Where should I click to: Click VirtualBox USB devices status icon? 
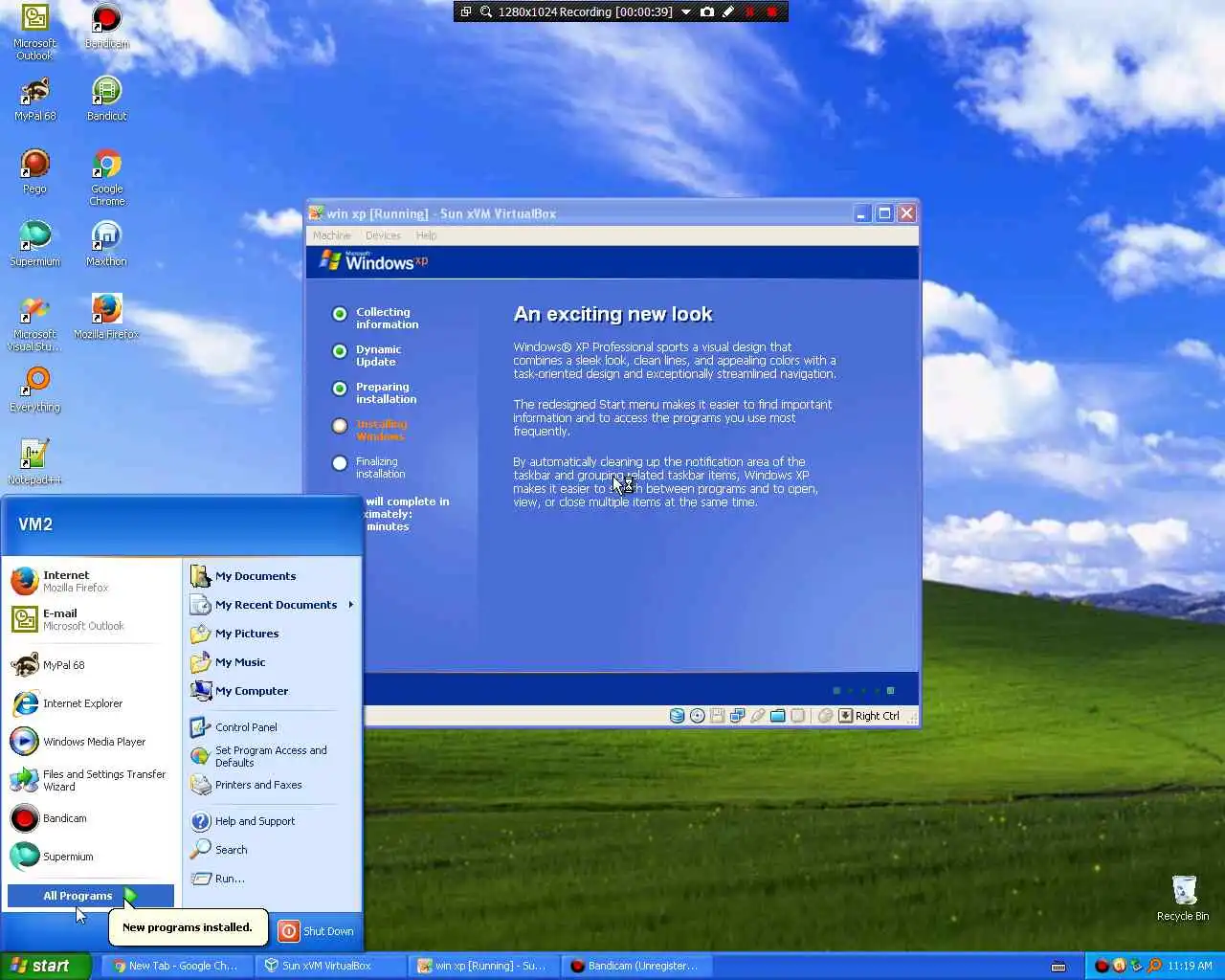tap(757, 716)
